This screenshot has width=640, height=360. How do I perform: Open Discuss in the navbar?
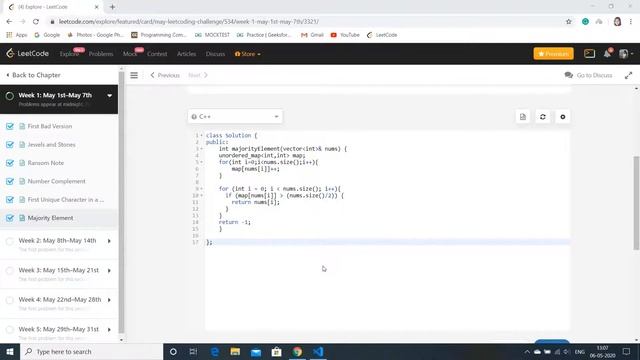216,54
